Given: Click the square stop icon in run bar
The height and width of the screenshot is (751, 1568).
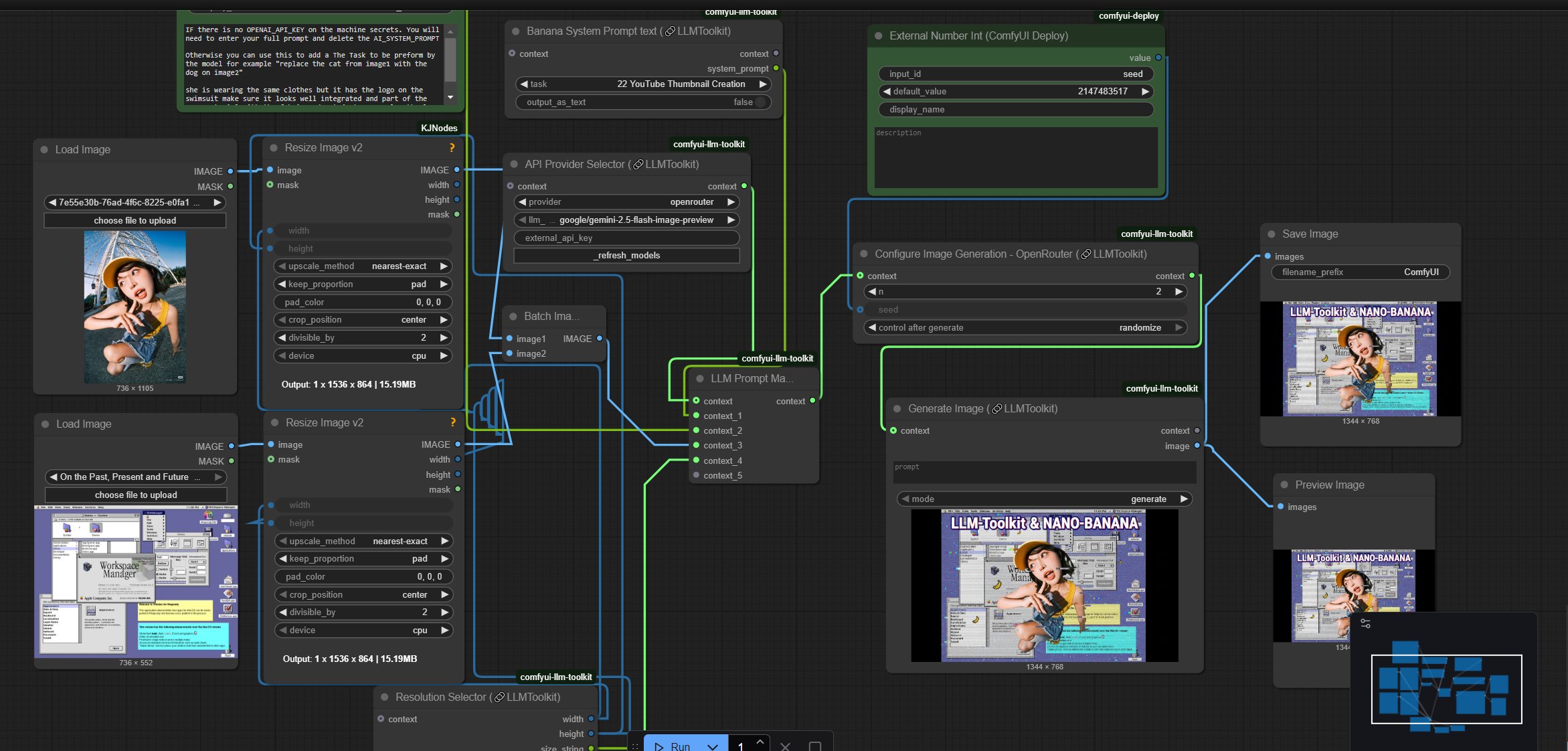Looking at the screenshot, I should (x=814, y=746).
